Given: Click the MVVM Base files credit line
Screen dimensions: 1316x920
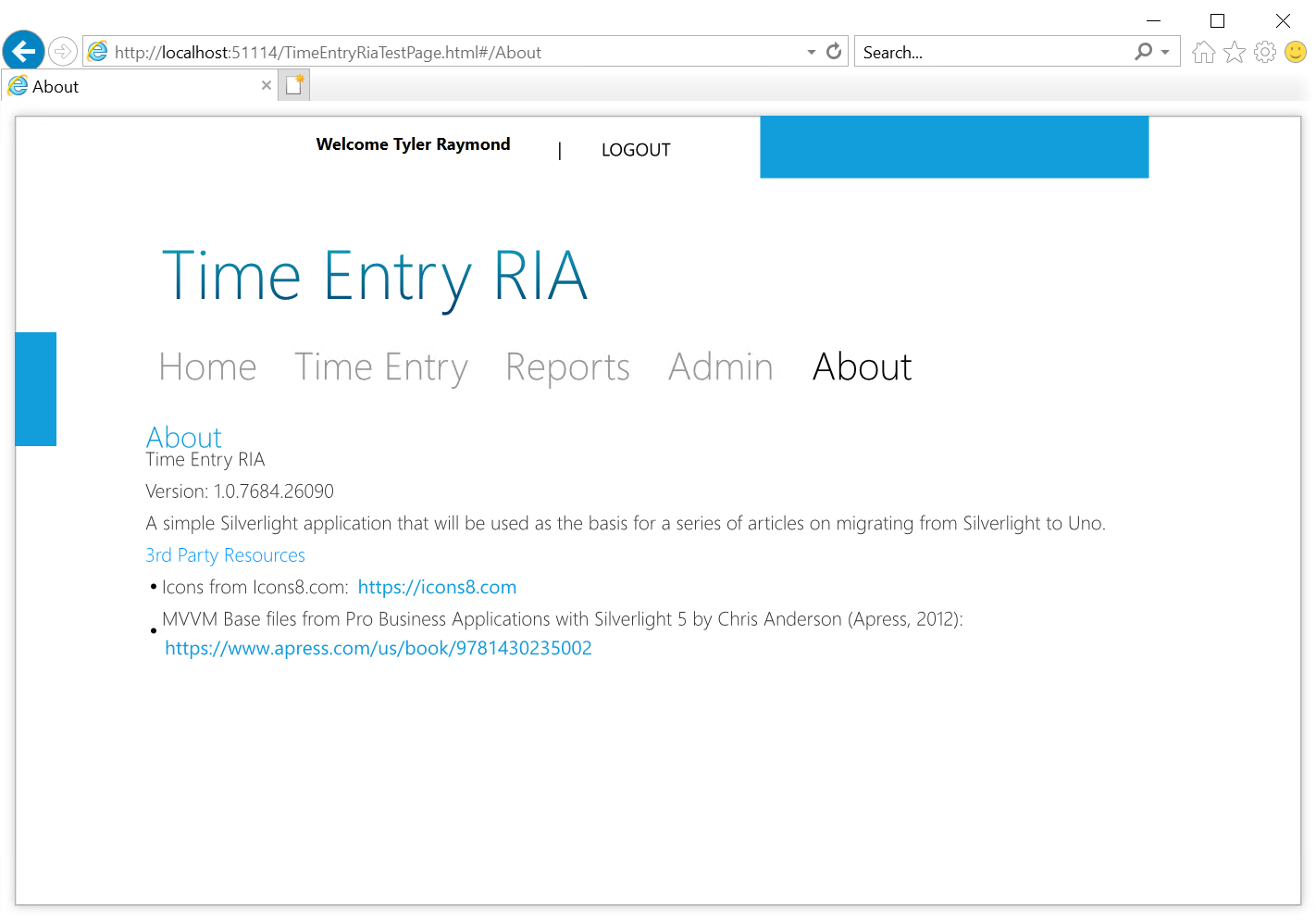Looking at the screenshot, I should [563, 619].
